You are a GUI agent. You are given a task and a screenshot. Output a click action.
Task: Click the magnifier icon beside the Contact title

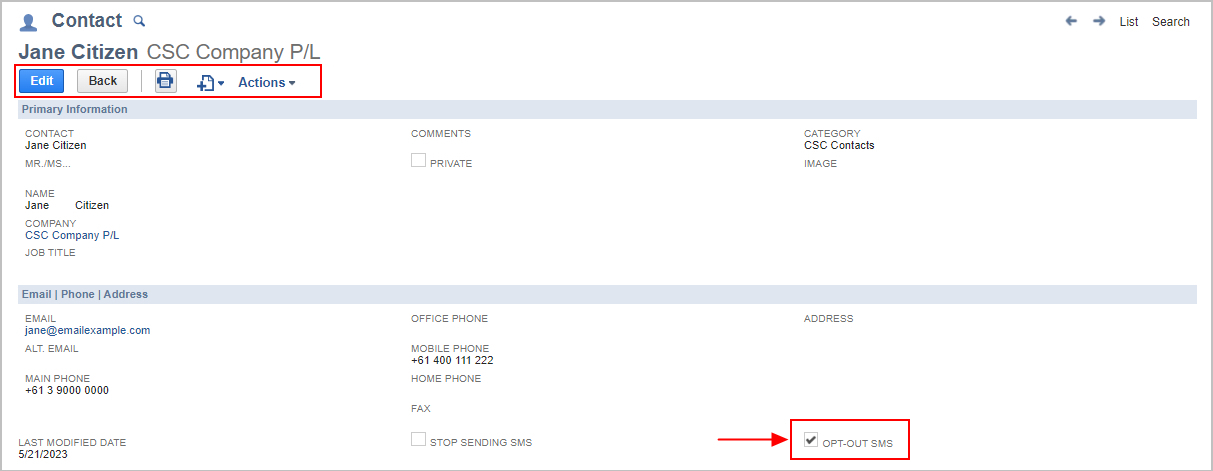click(x=139, y=21)
